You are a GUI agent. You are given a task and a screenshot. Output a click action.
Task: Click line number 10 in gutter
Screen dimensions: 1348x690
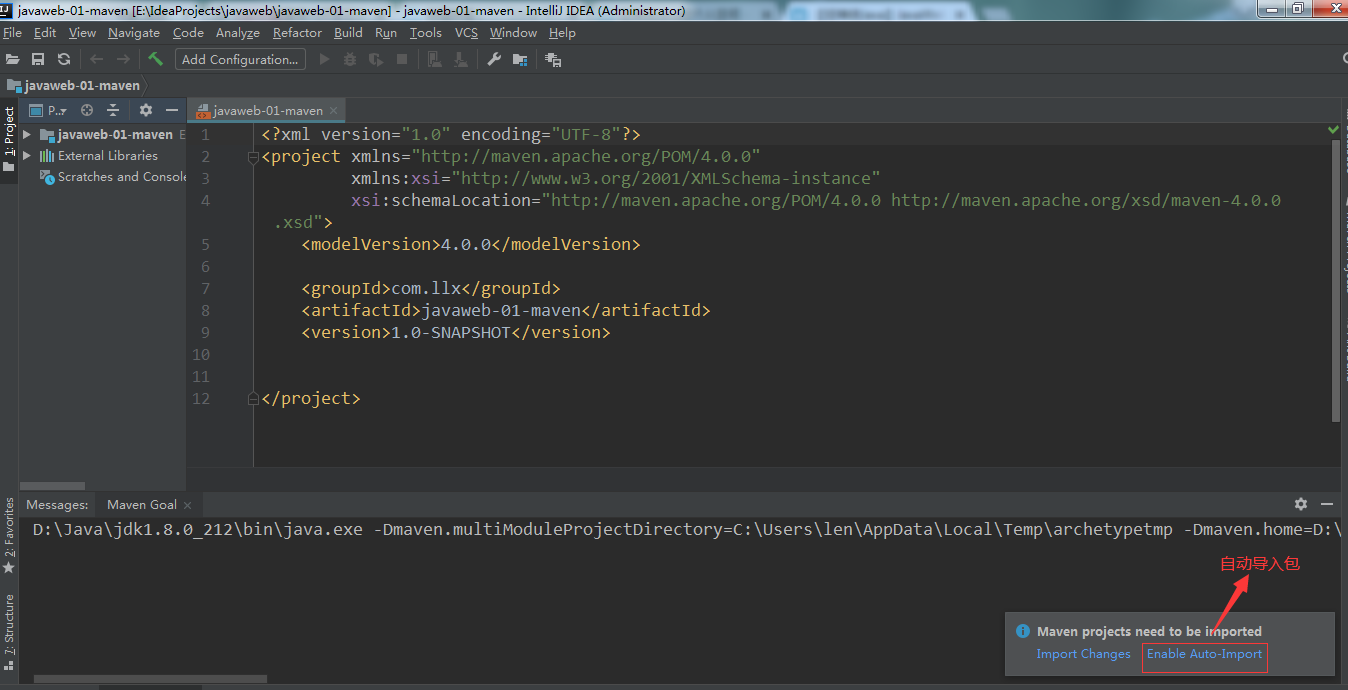pos(201,354)
